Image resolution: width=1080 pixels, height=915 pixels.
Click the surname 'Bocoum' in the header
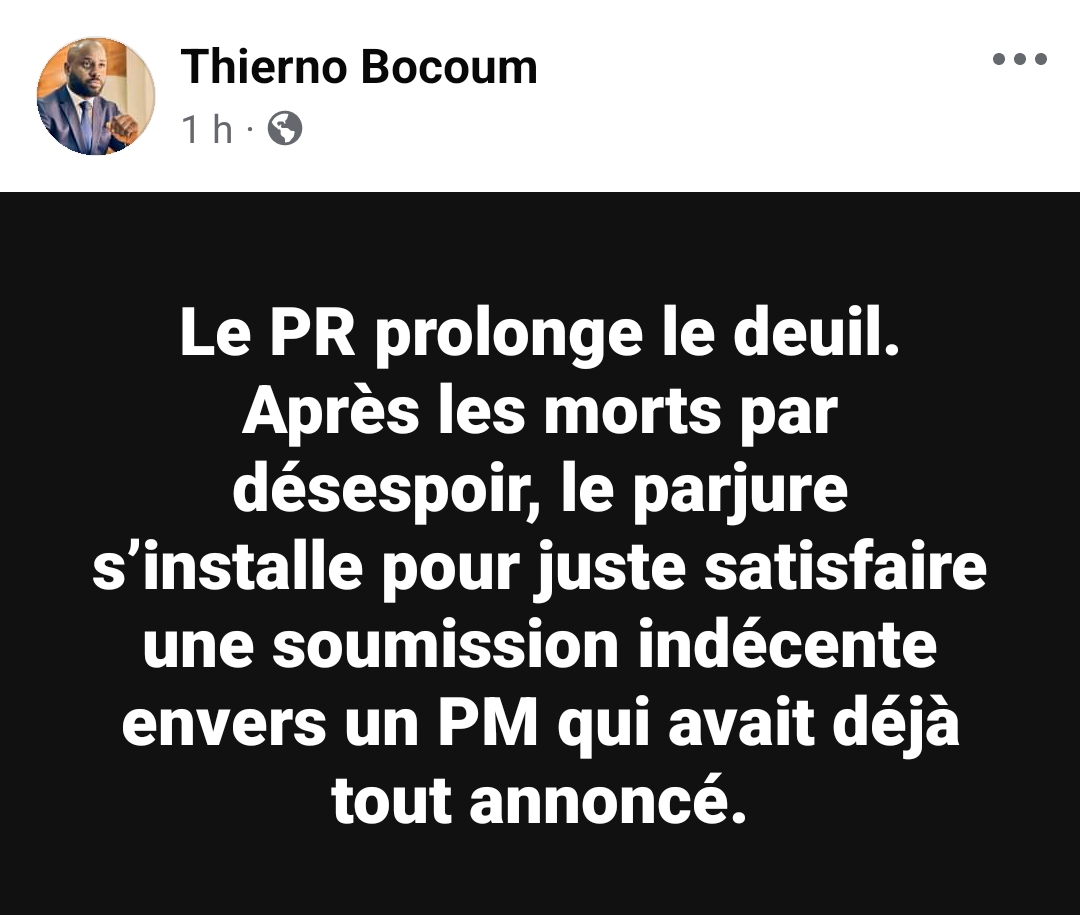click(448, 68)
